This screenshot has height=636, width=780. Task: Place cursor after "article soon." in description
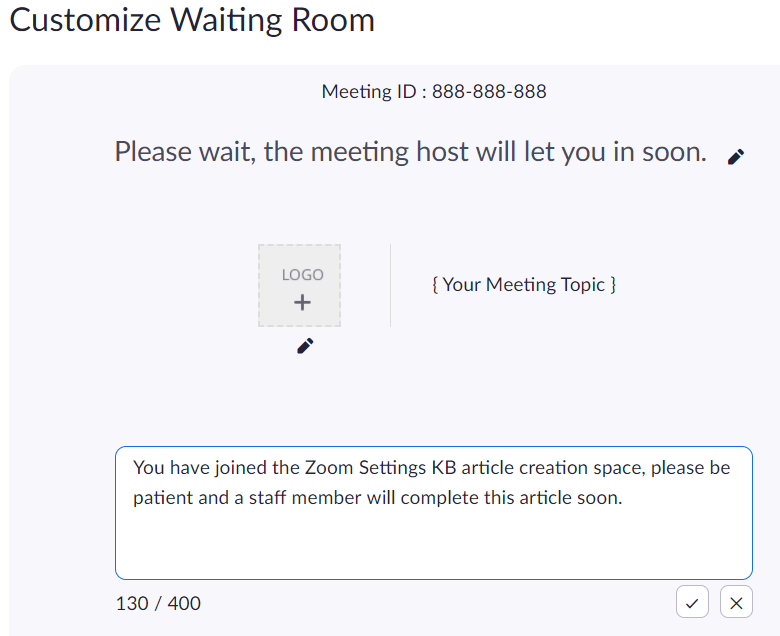tap(624, 498)
